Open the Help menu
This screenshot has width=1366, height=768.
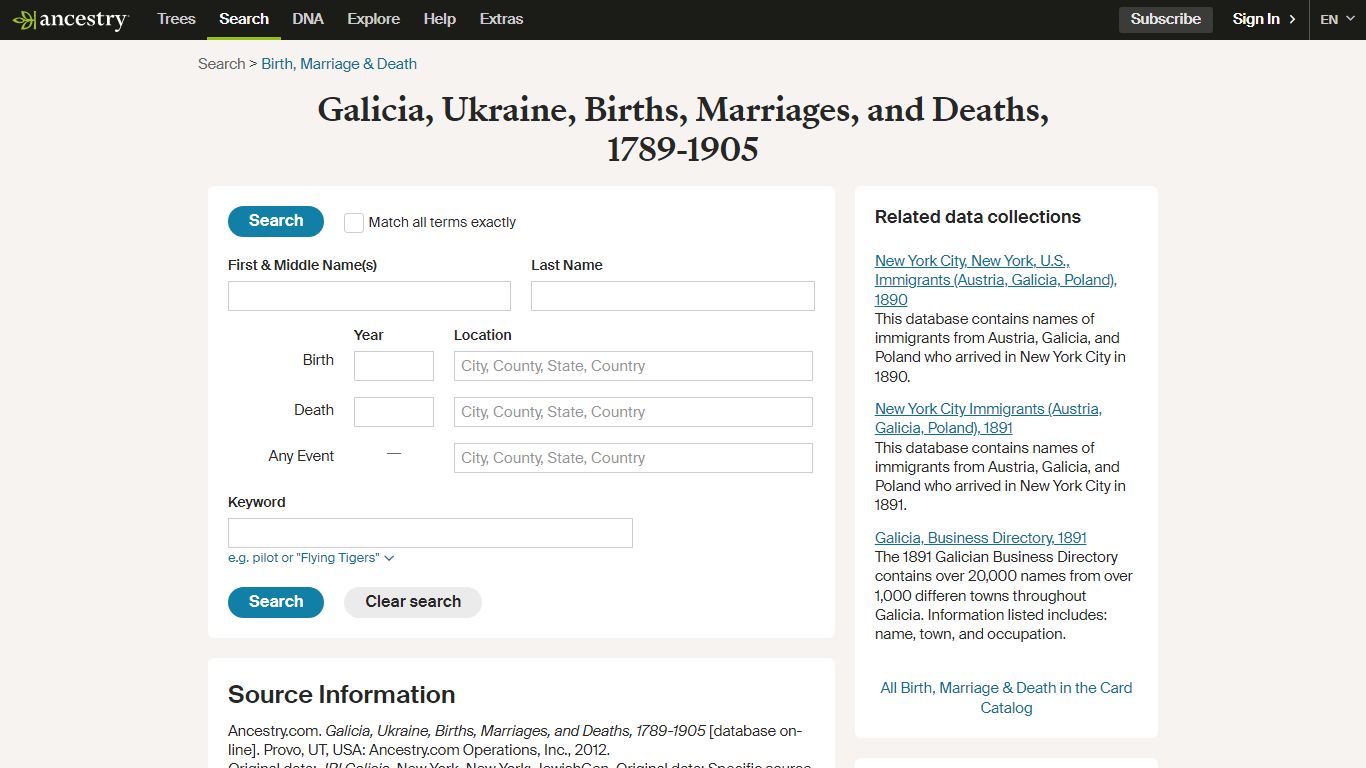(439, 19)
